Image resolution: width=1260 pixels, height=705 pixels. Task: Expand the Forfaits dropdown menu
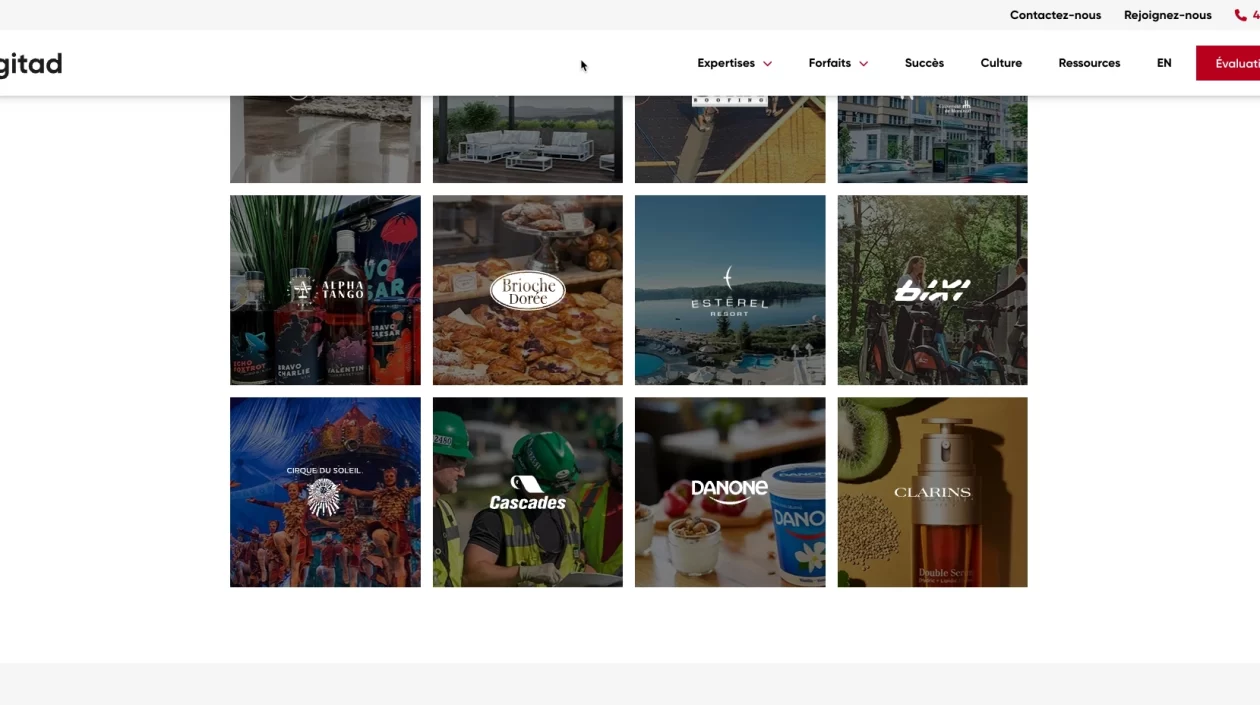[838, 63]
